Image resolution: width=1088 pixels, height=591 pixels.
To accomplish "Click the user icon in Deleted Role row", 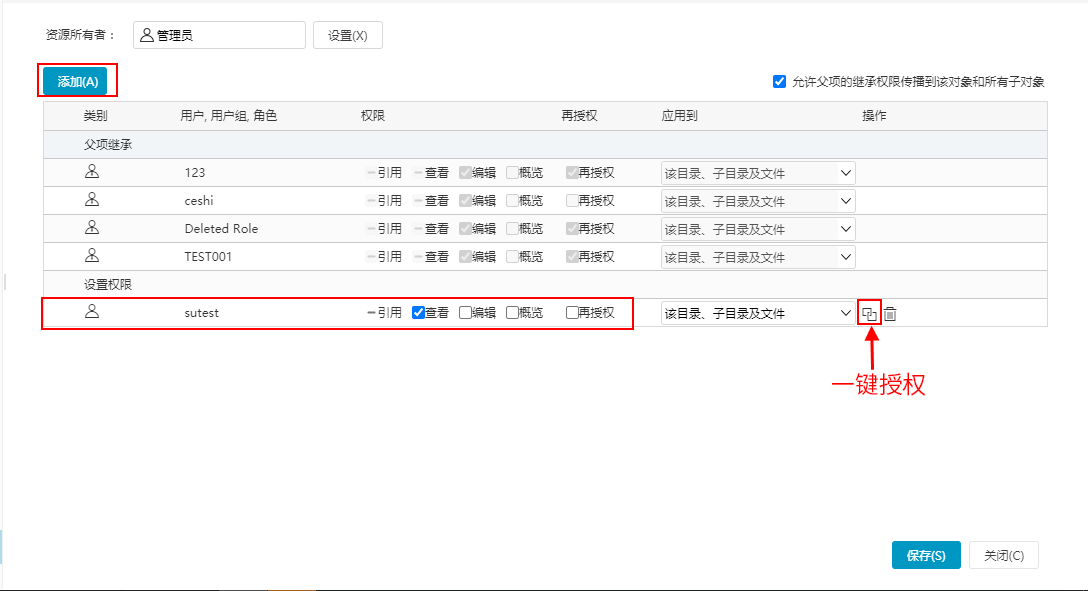I will pos(92,228).
